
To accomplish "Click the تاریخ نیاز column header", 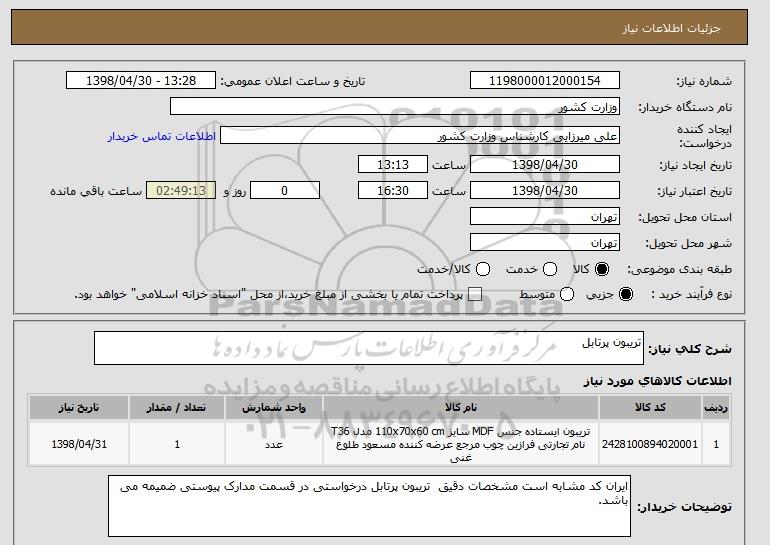I will [x=79, y=408].
